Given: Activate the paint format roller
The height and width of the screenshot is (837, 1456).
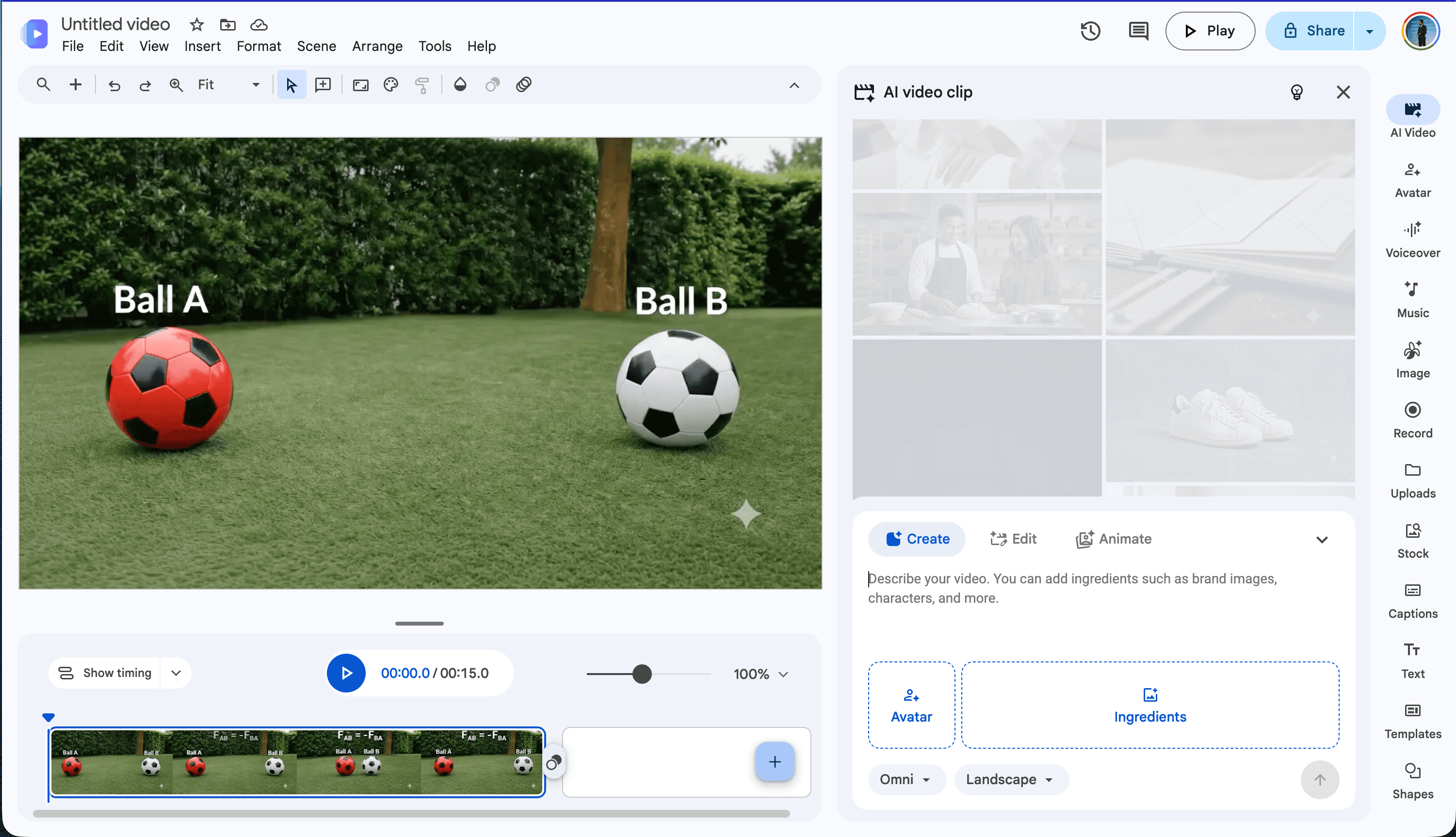Looking at the screenshot, I should point(422,85).
